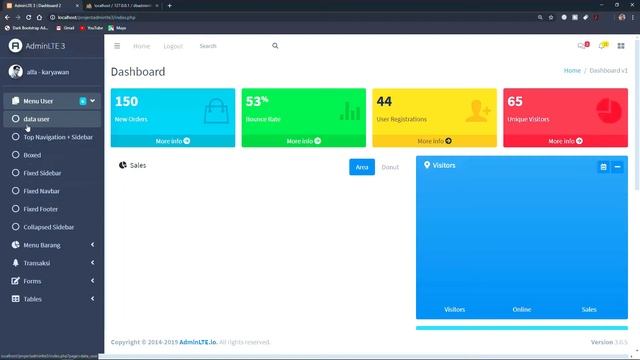Select the Fixed Sidebar item
Viewport: 640px width, 360px height.
(52, 173)
